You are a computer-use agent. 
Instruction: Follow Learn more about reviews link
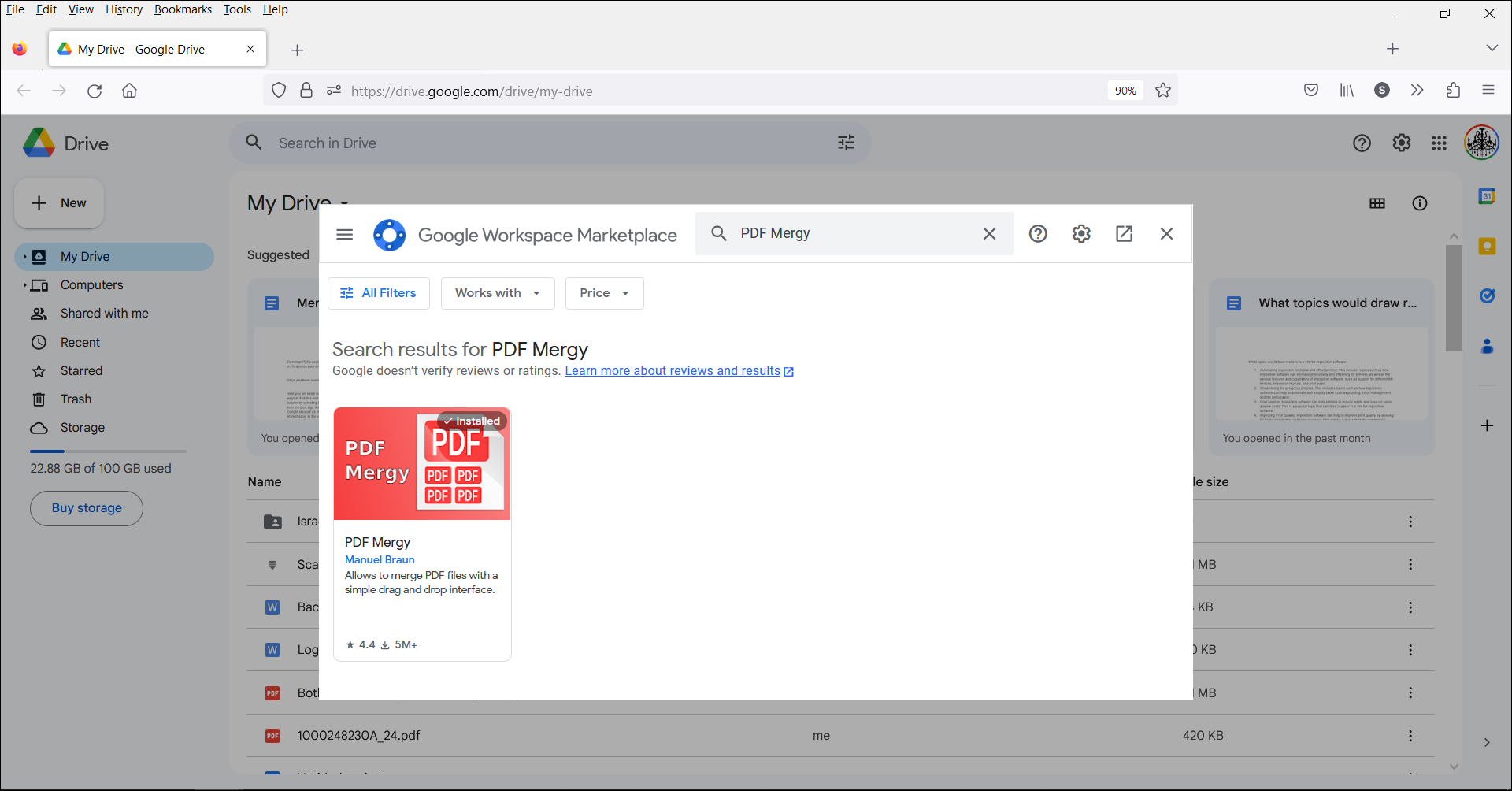tap(679, 371)
